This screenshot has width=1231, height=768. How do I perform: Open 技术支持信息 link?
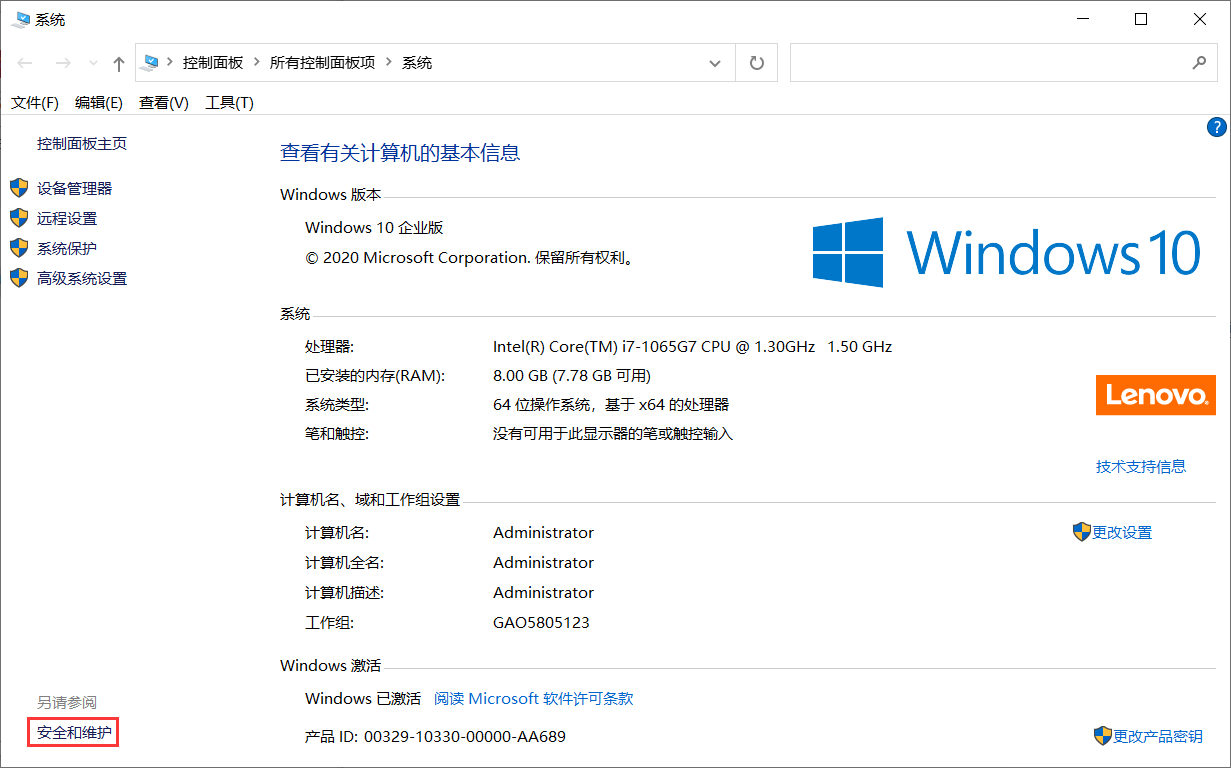tap(1141, 466)
